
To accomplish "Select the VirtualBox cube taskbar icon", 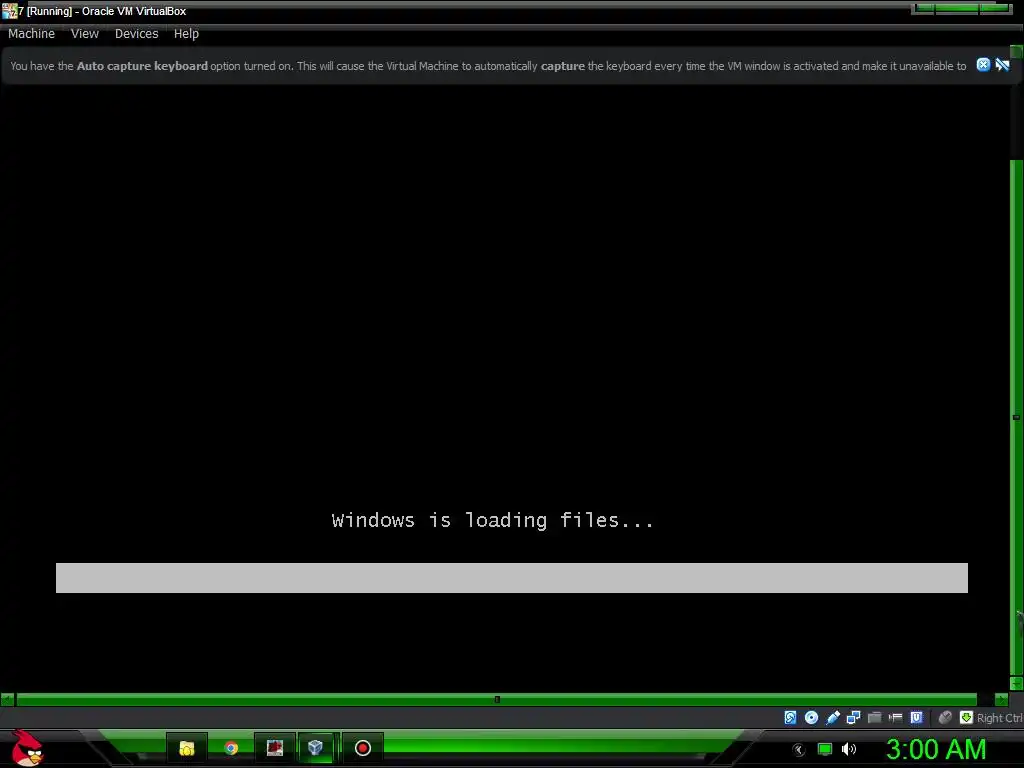I will [x=316, y=748].
